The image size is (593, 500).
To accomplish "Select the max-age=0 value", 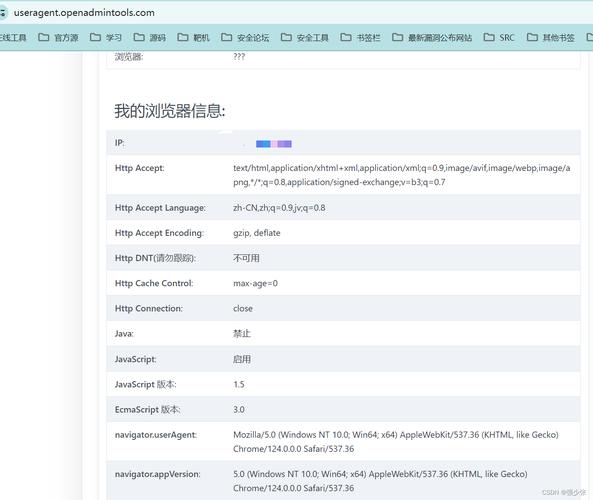I will point(255,283).
